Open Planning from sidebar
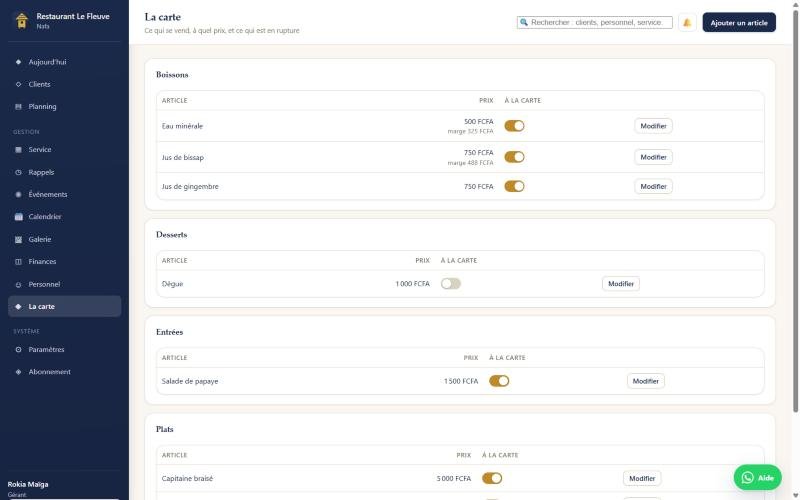 (64, 107)
